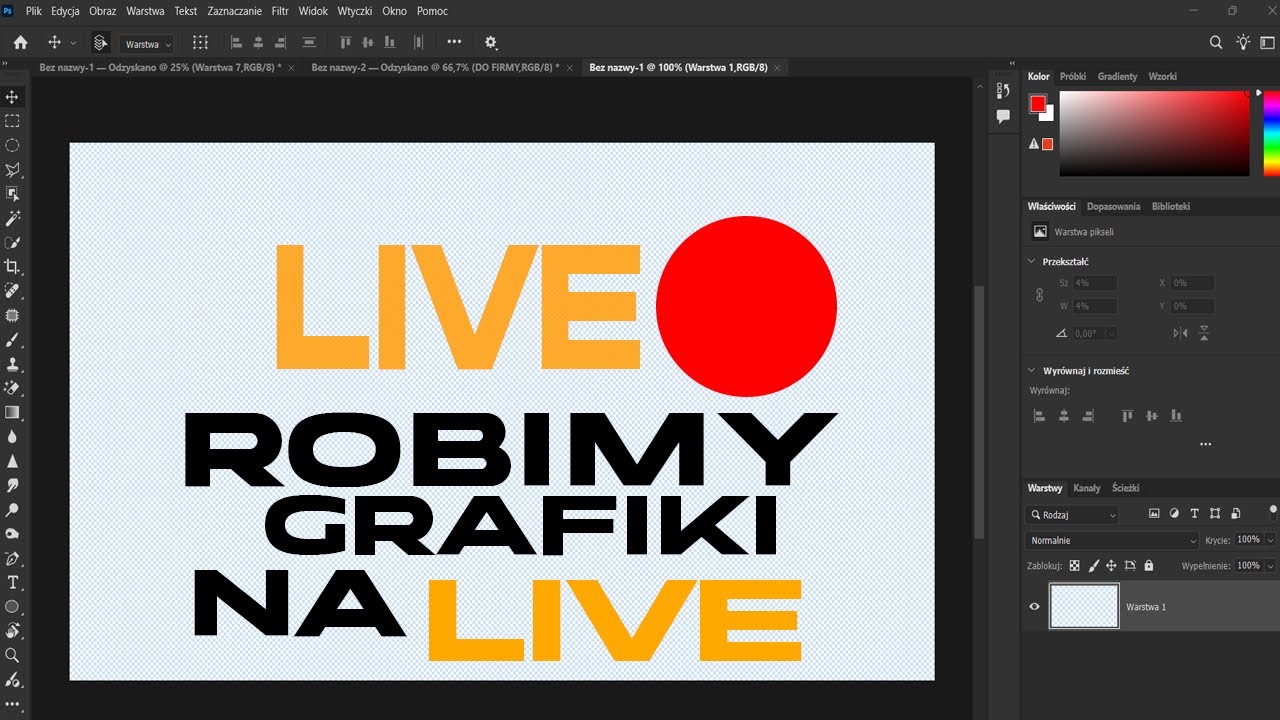Image resolution: width=1280 pixels, height=720 pixels.
Task: Filter layers by pixel layer icon
Action: [x=1154, y=514]
